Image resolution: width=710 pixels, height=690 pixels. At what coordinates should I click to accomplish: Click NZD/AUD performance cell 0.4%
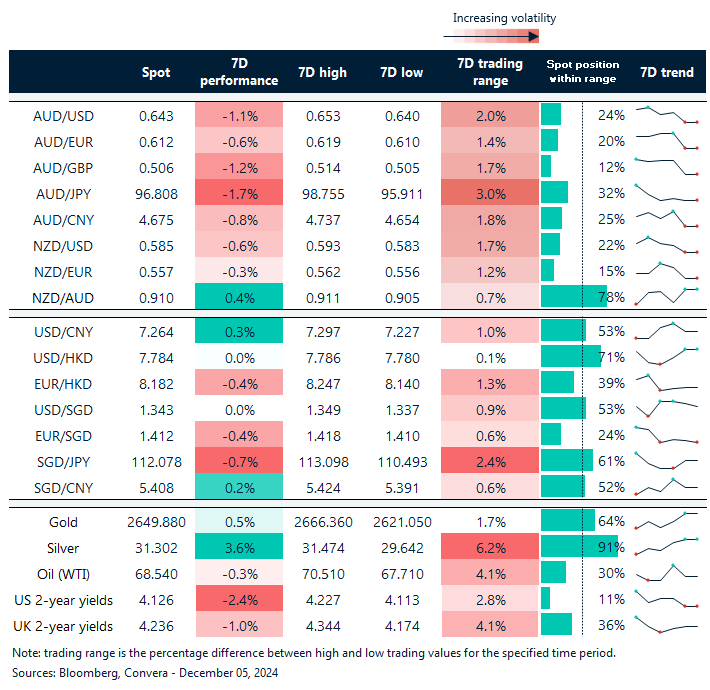point(239,297)
